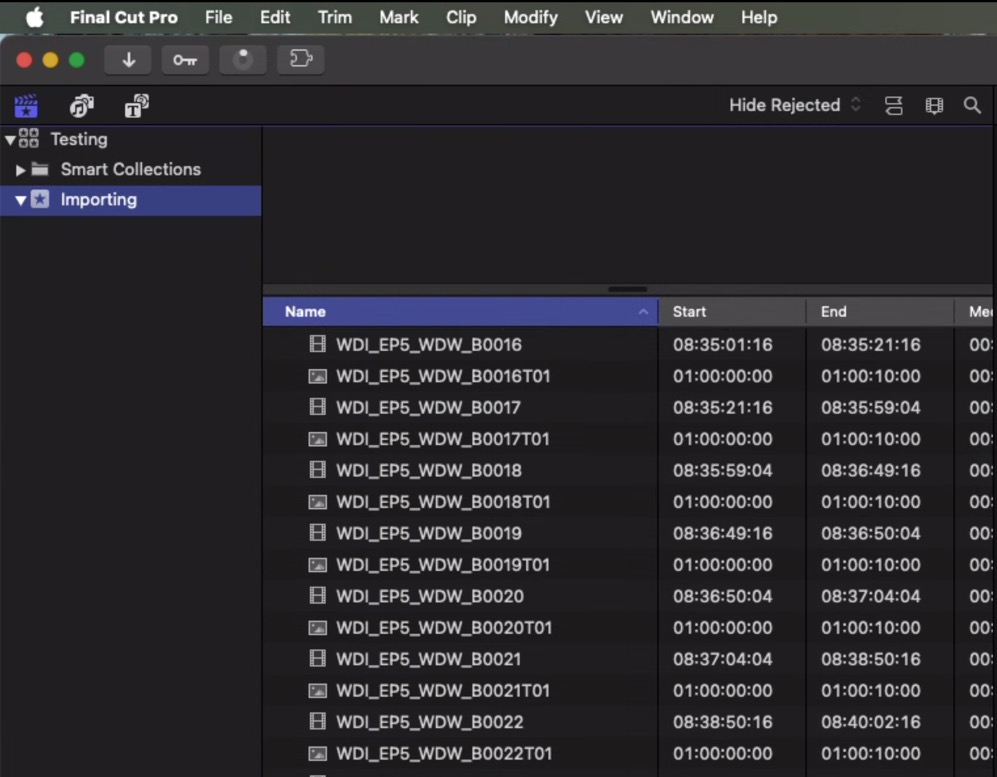
Task: Open the Apple menu
Action: [x=34, y=17]
